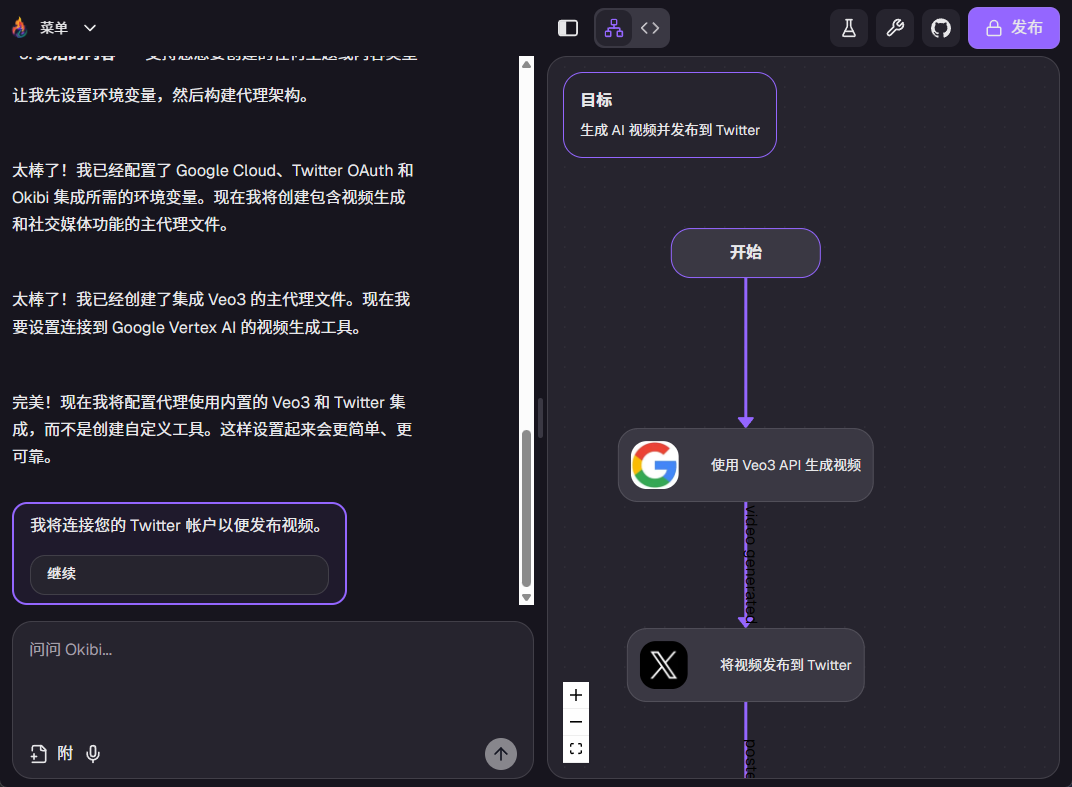Click the video generated edge label
Viewport: 1072px width, 787px height.
(751, 564)
